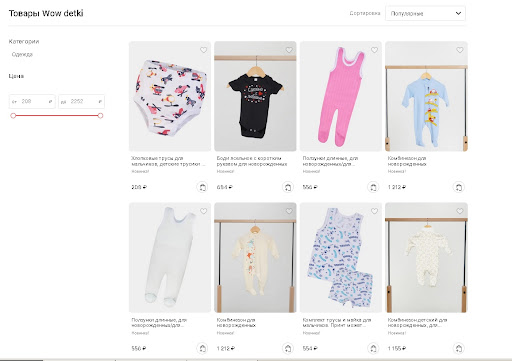
Task: Add the 1 155 ₽ patterned jumpsuit to cart
Action: 458,349
